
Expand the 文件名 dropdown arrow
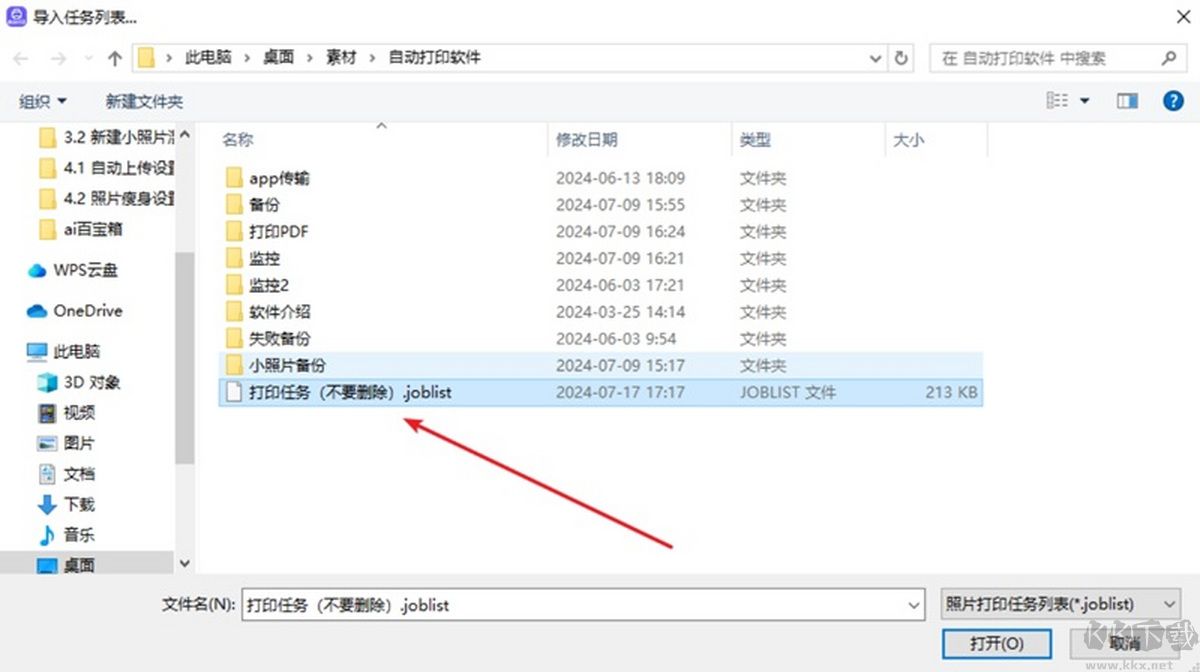pyautogui.click(x=913, y=605)
